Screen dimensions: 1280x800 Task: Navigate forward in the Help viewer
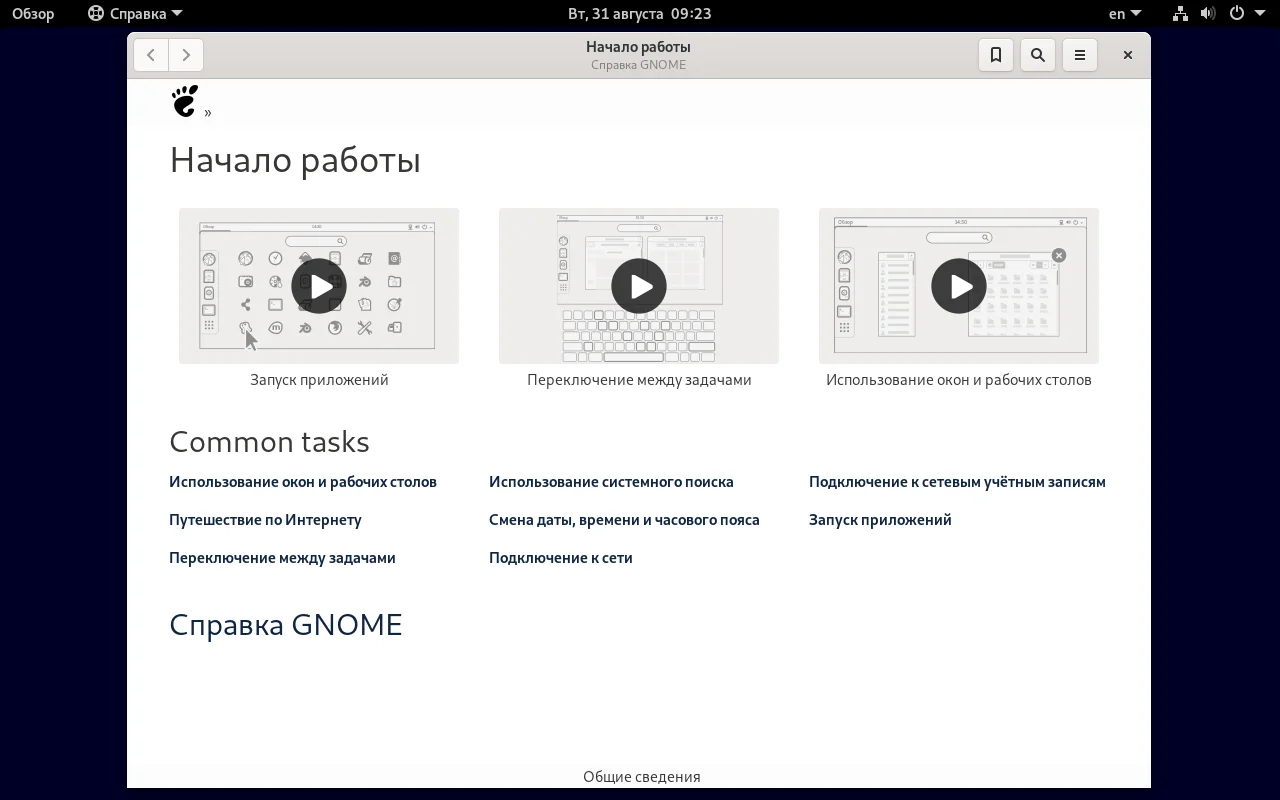(x=185, y=55)
